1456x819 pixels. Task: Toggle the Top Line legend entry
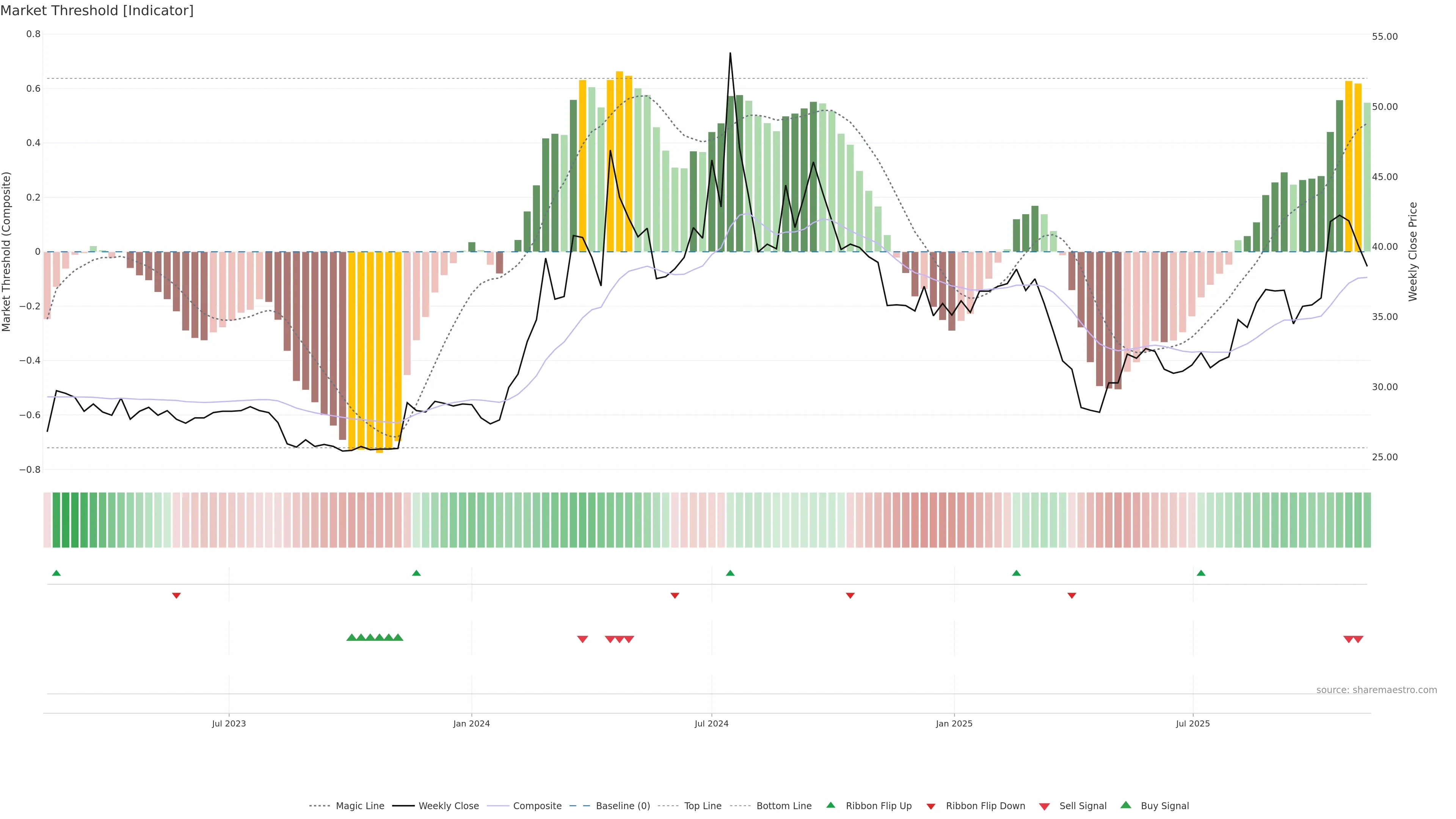(703, 806)
